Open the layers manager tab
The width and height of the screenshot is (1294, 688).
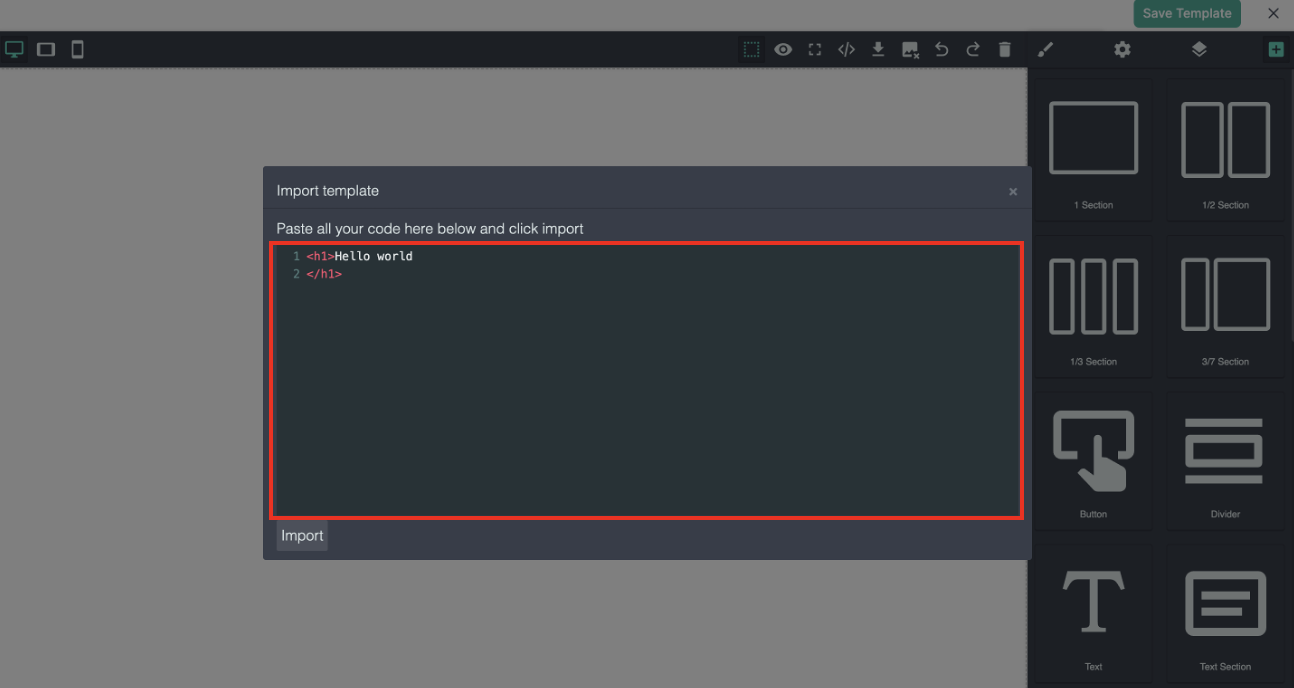[1199, 49]
